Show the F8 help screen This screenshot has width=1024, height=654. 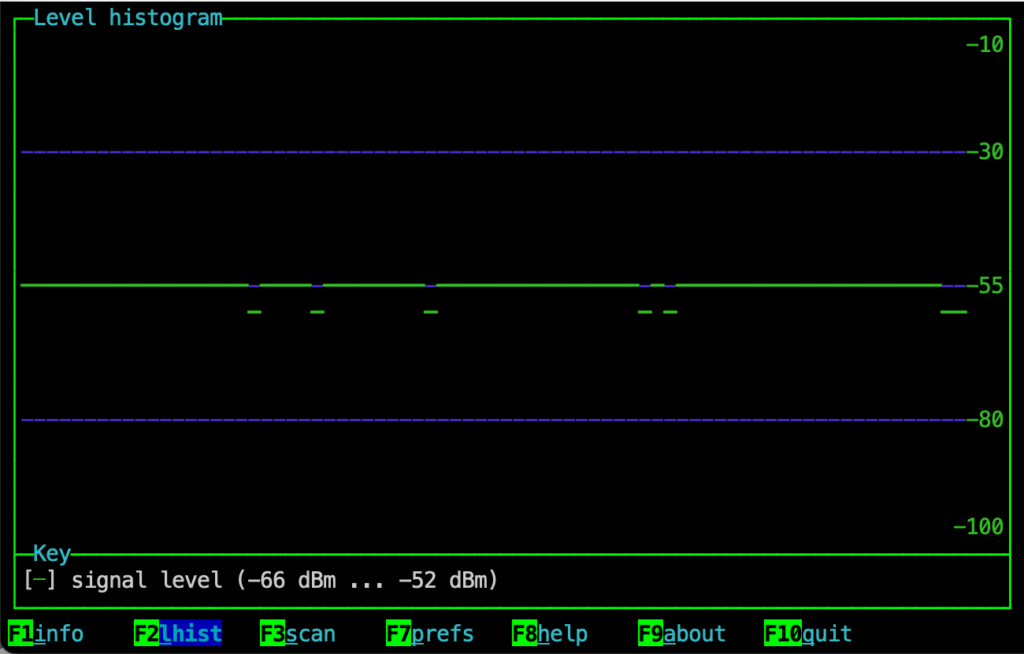(550, 633)
